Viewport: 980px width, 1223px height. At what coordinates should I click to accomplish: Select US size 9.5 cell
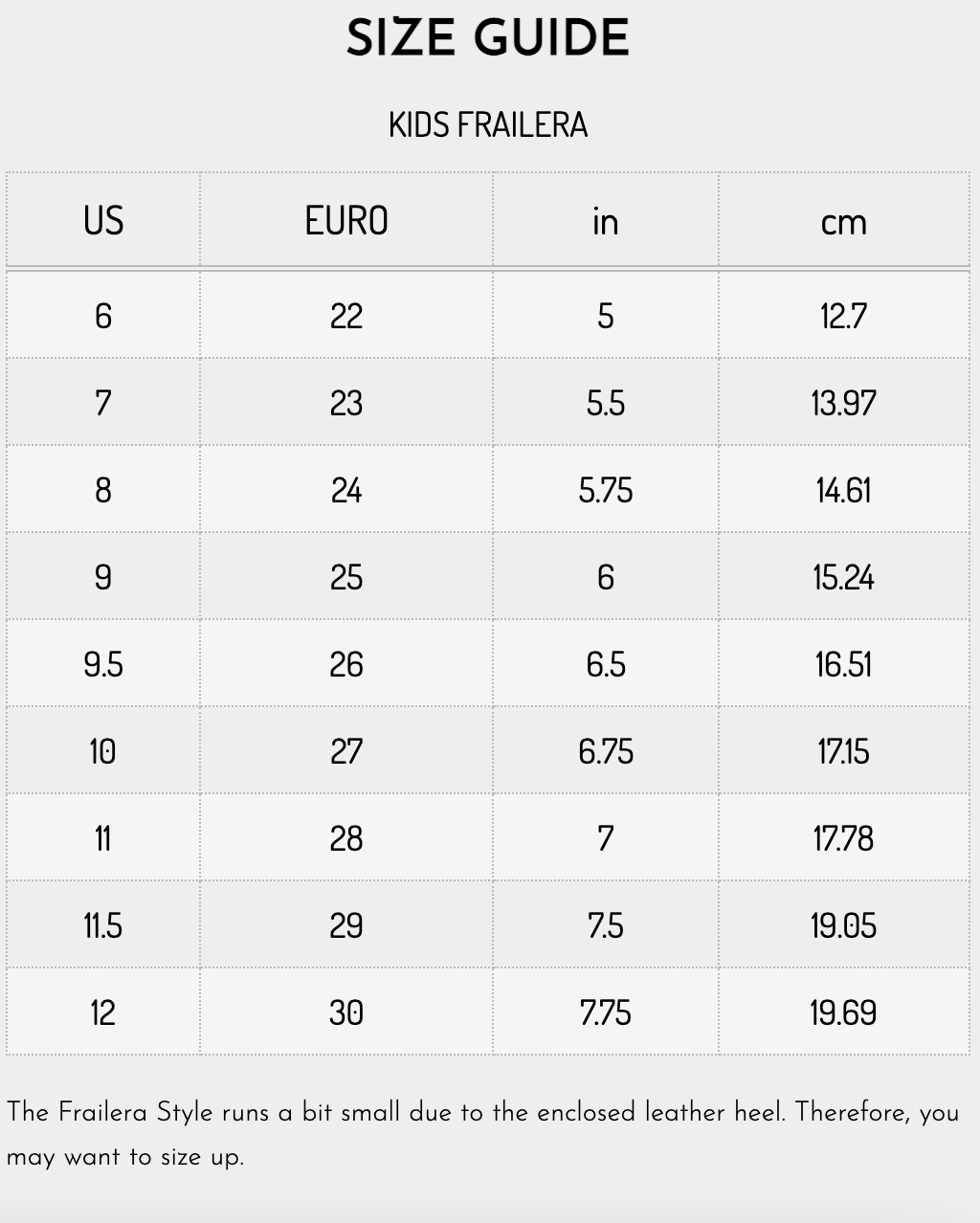pyautogui.click(x=103, y=664)
